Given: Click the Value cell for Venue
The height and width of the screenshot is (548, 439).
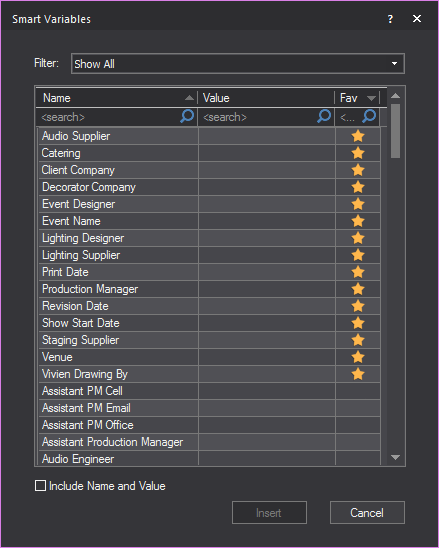Looking at the screenshot, I should 267,357.
